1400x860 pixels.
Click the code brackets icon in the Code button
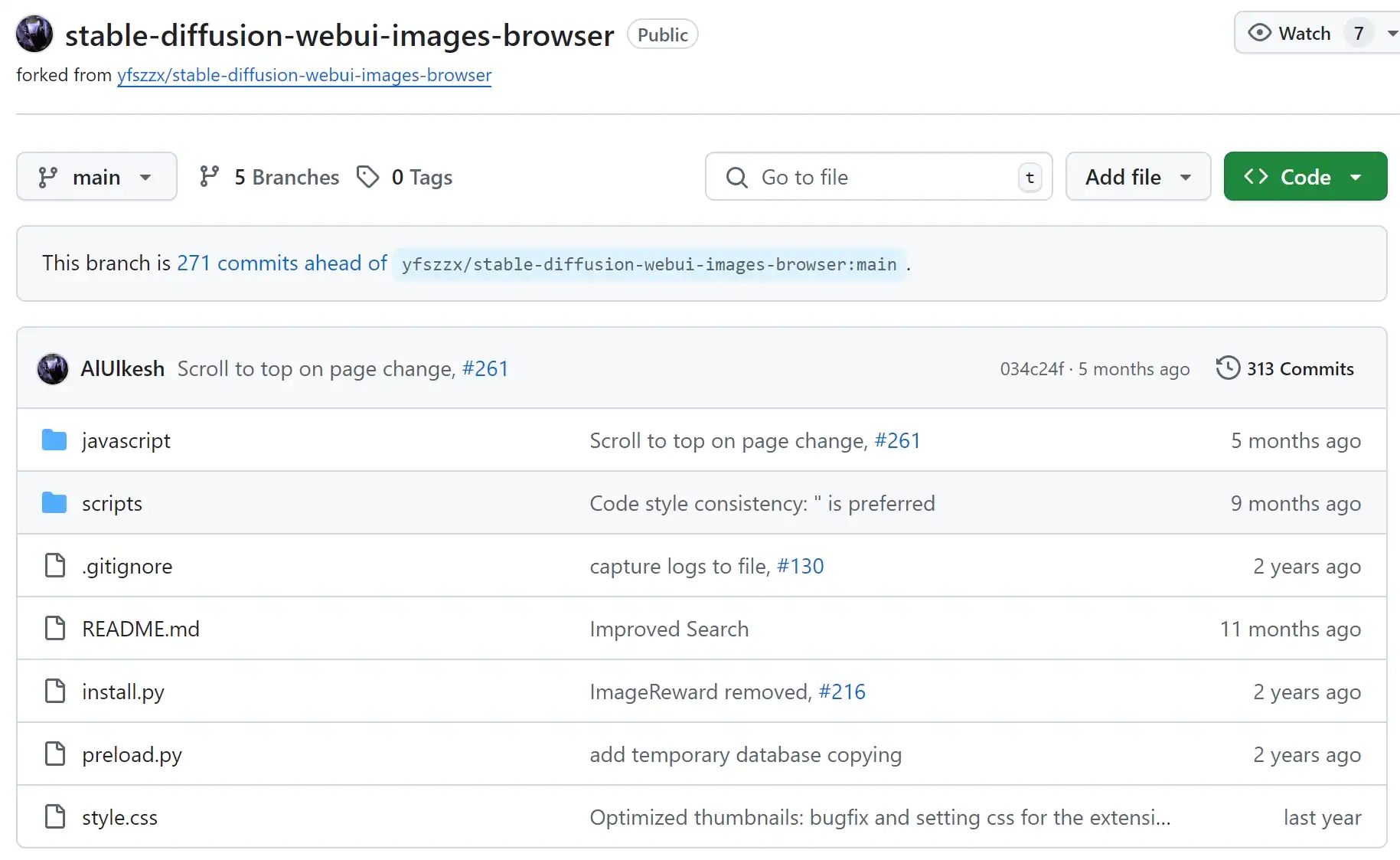[x=1255, y=177]
